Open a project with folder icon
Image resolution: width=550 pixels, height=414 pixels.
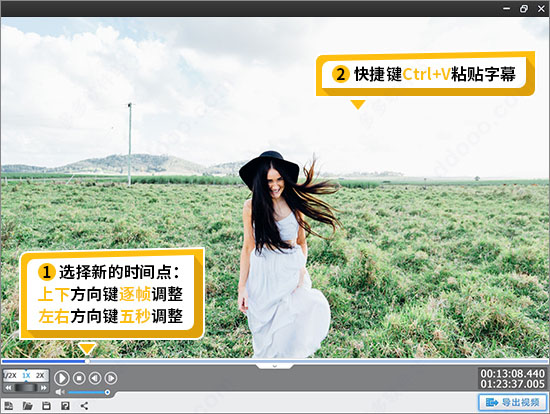pos(28,406)
